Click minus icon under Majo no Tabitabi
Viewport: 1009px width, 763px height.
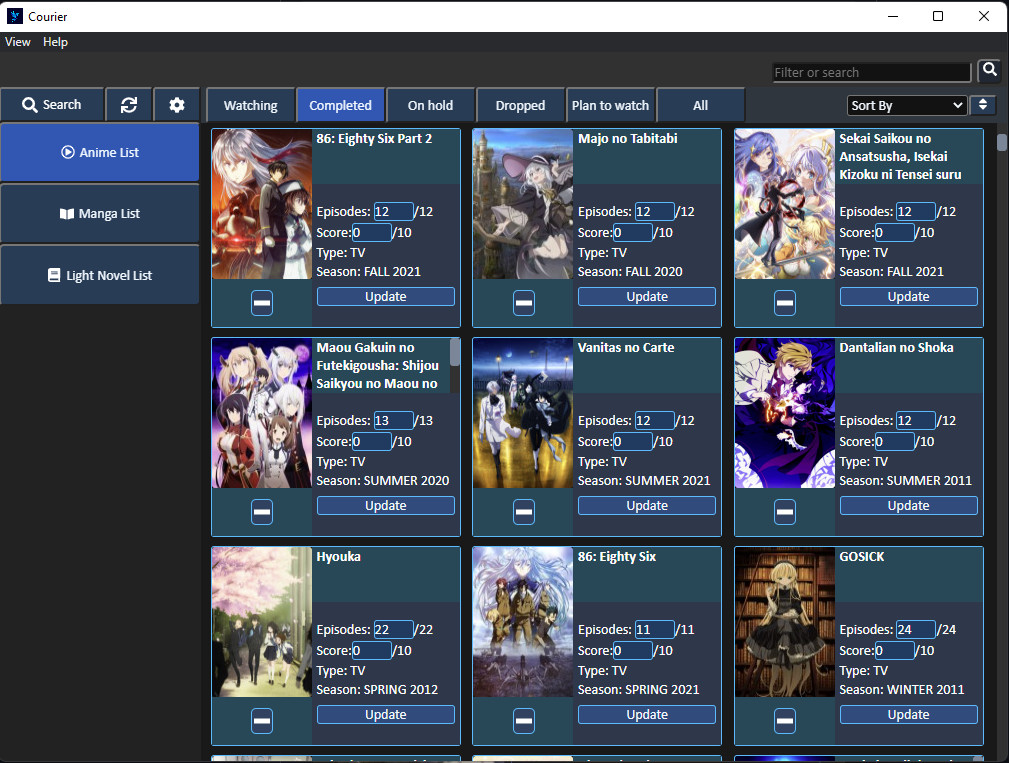click(x=524, y=302)
